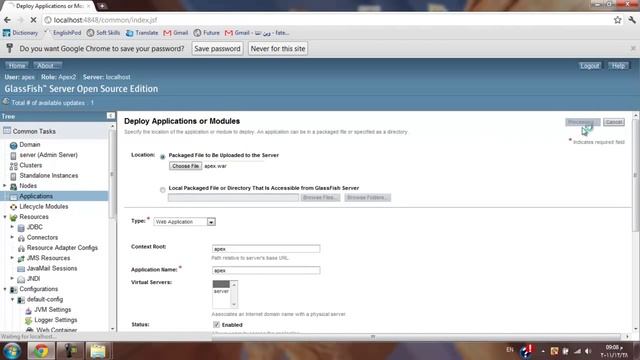Click the volume icon in system tray
Screen dimensions: 640x360
pos(588,351)
